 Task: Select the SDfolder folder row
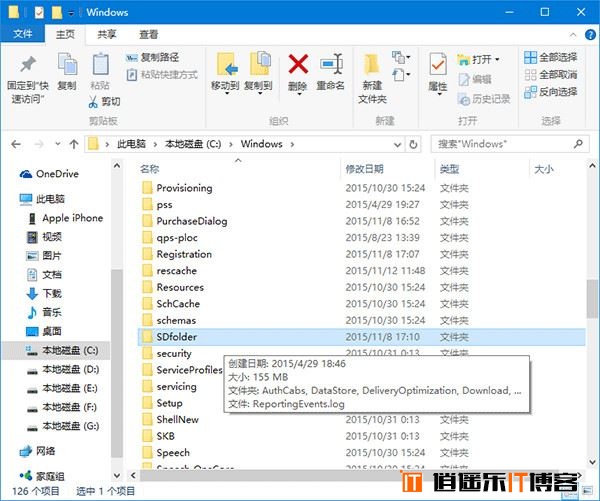tap(362, 337)
